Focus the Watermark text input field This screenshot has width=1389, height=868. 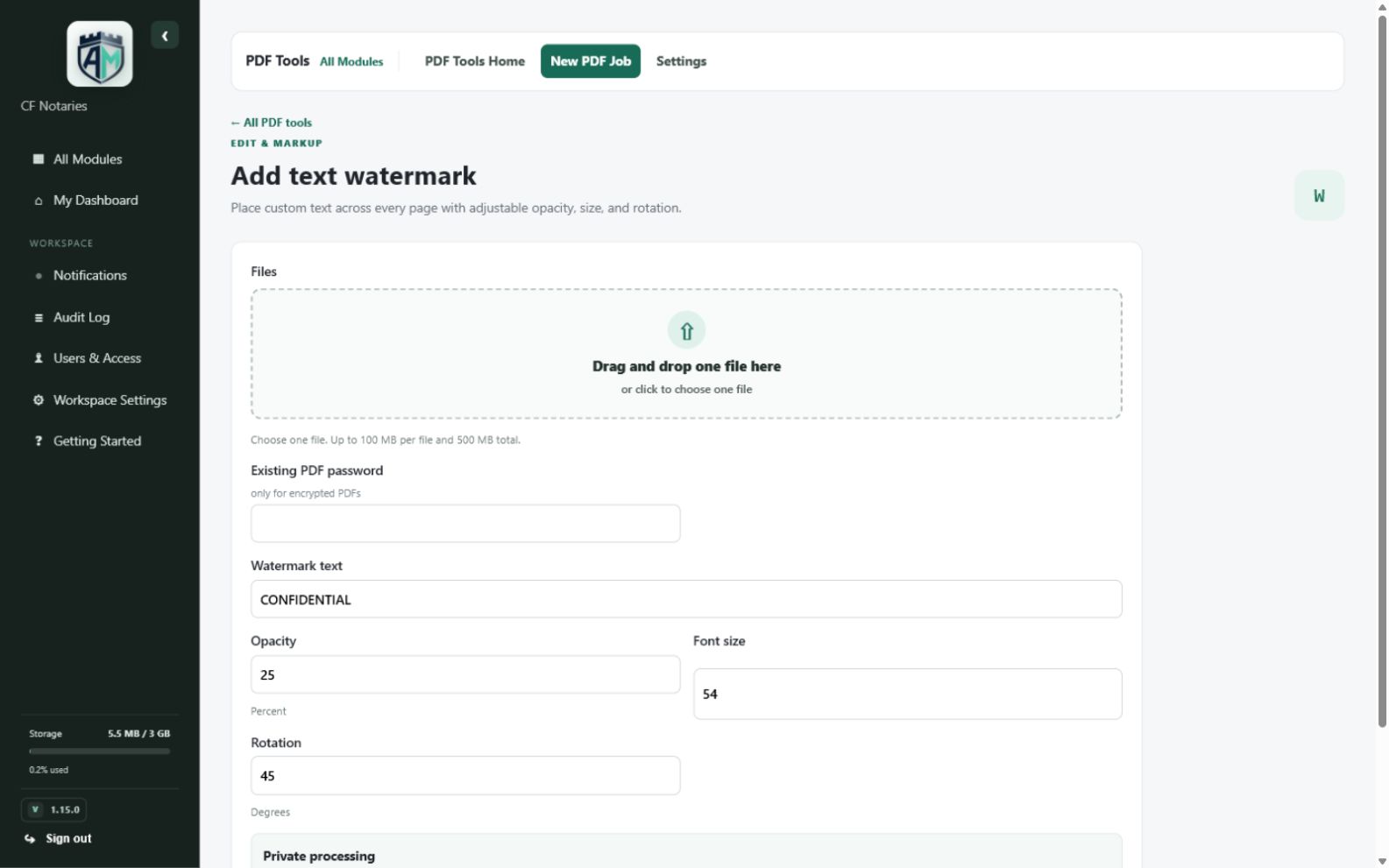686,599
